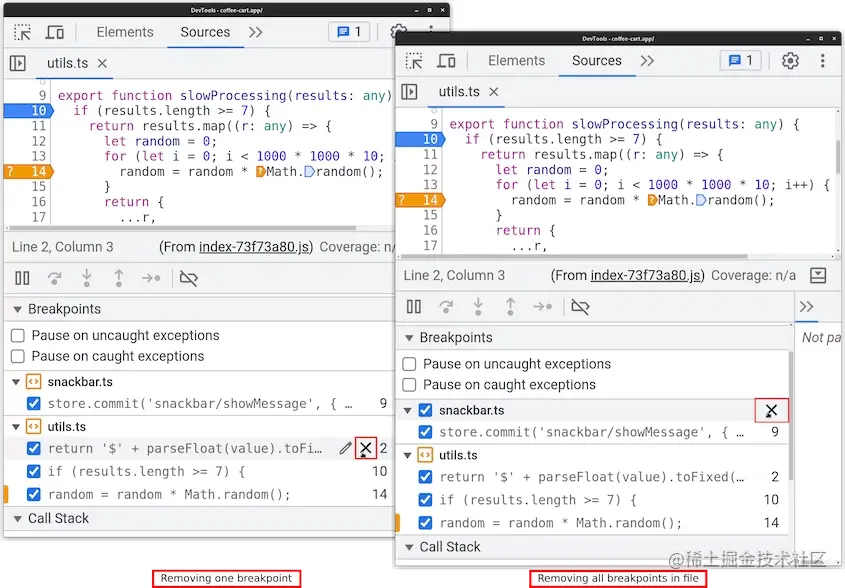Deactivate breakpoints in right window

coord(580,307)
